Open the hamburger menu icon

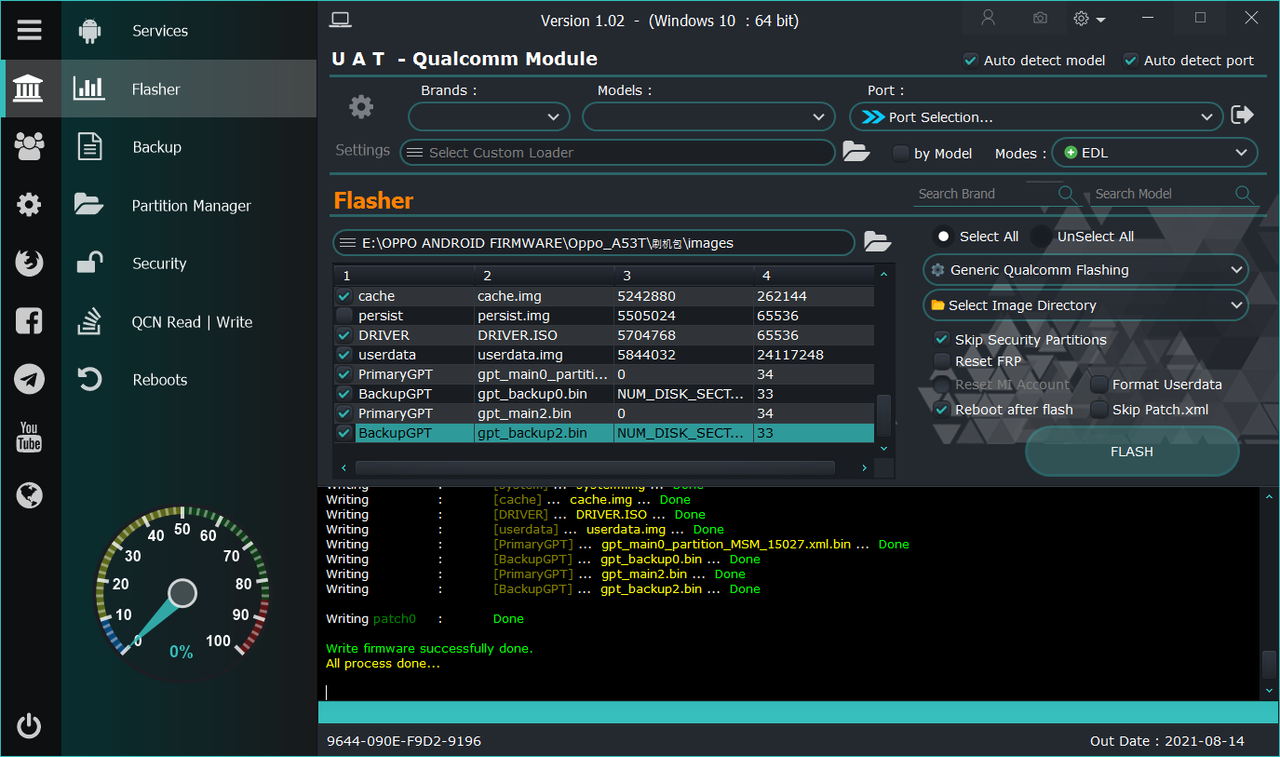pos(29,30)
